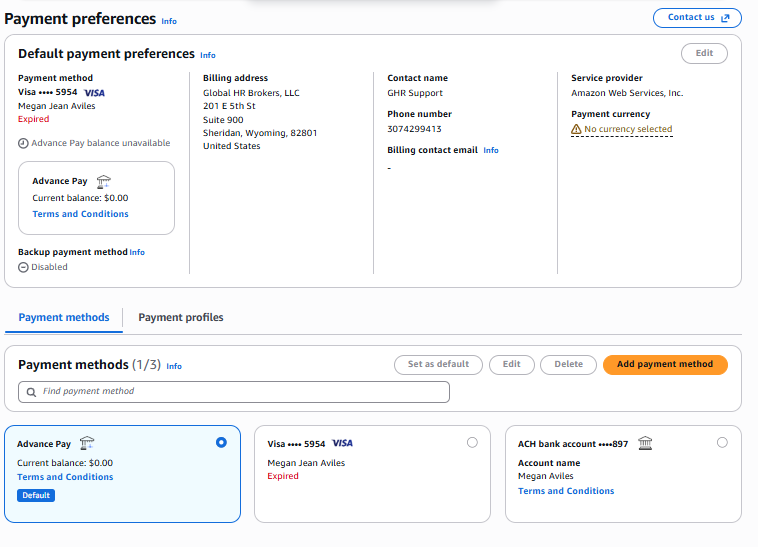
Task: Click Sheridan, Wyoming, 82801 address line
Action: click(260, 133)
